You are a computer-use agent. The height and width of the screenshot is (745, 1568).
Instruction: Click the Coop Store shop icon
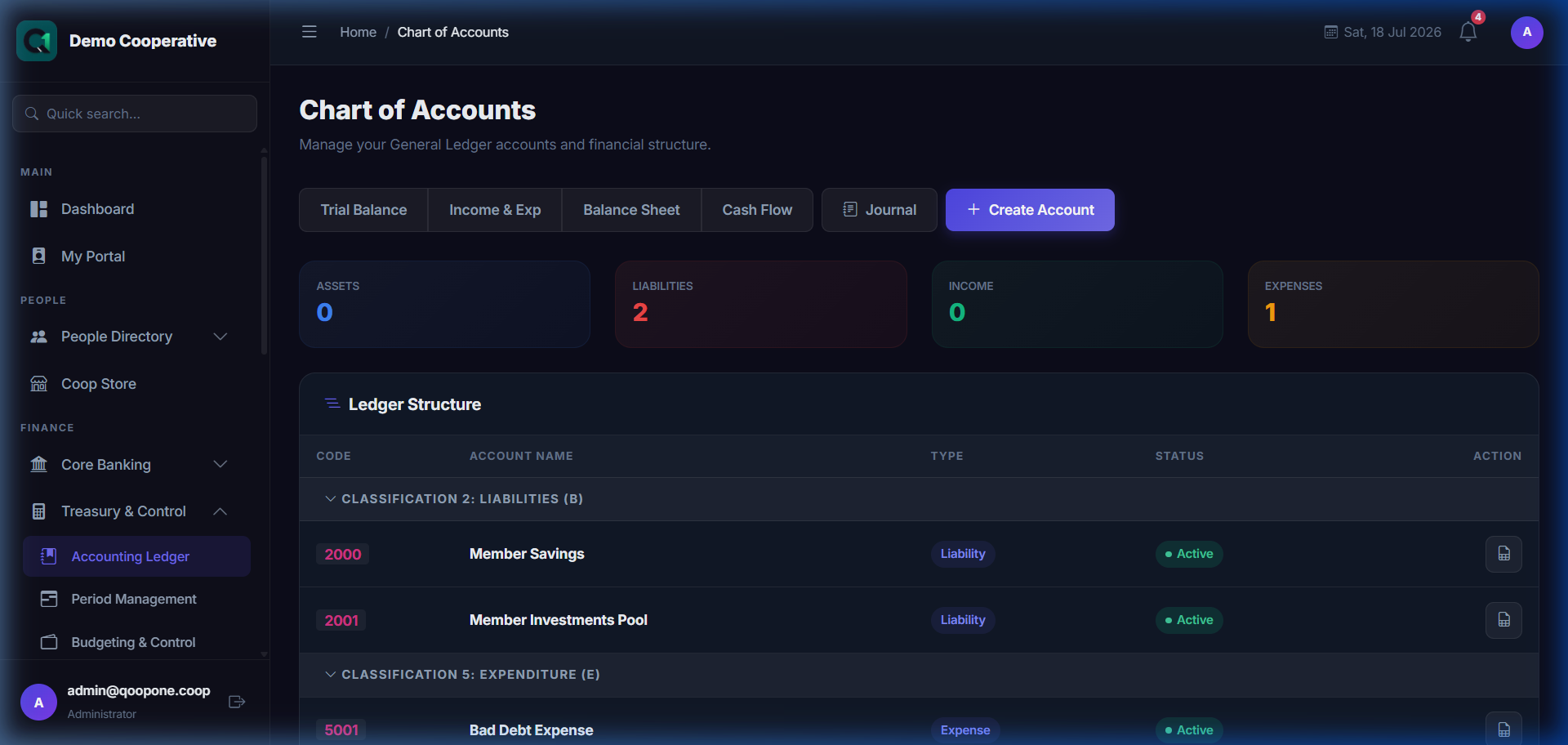[x=38, y=383]
